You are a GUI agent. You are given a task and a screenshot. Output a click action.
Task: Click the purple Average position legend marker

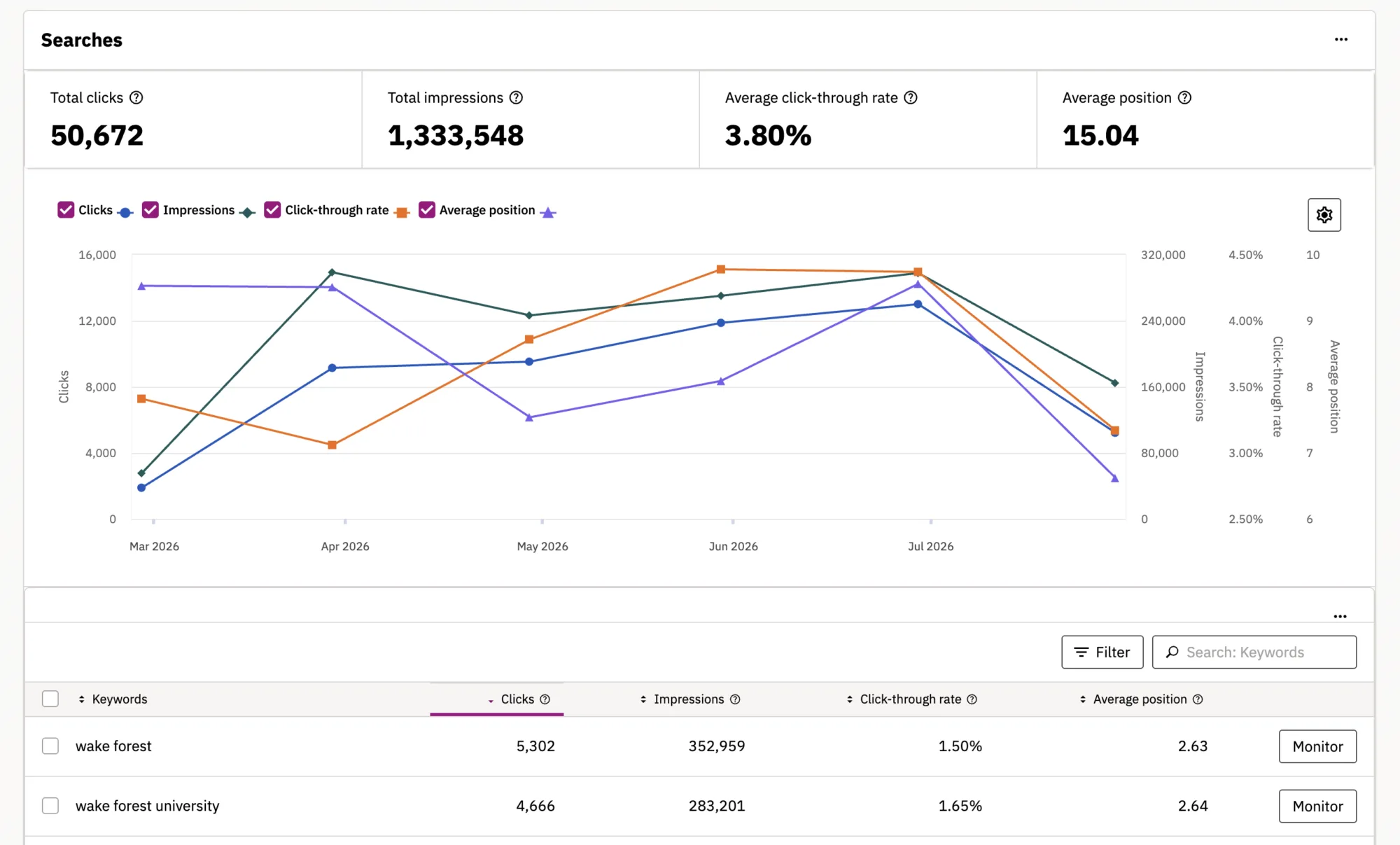click(x=548, y=213)
